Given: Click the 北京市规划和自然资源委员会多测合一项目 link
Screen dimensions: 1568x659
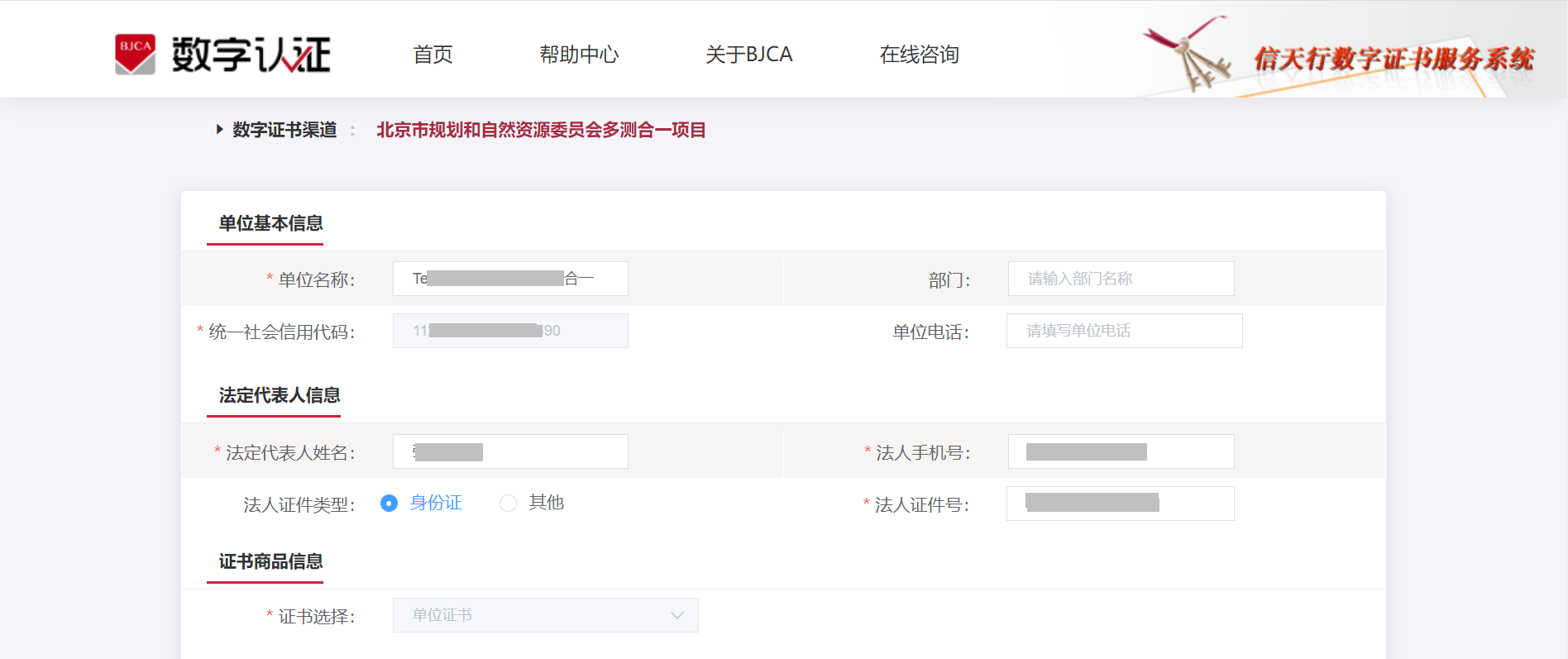Looking at the screenshot, I should 541,130.
